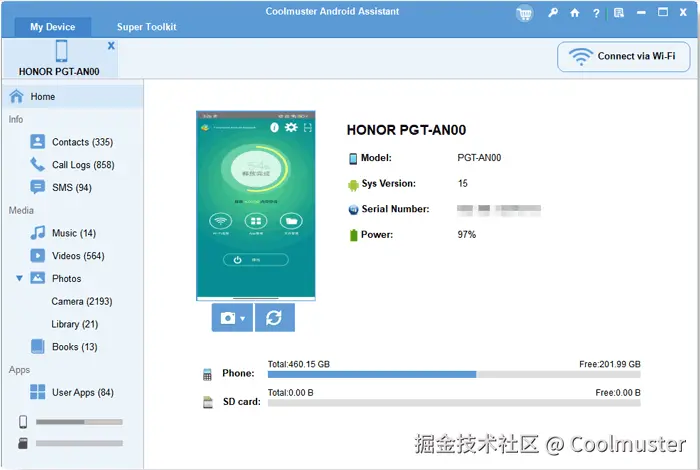Screen dimensions: 700x470
Task: Click the Music note icon
Action: [x=38, y=233]
